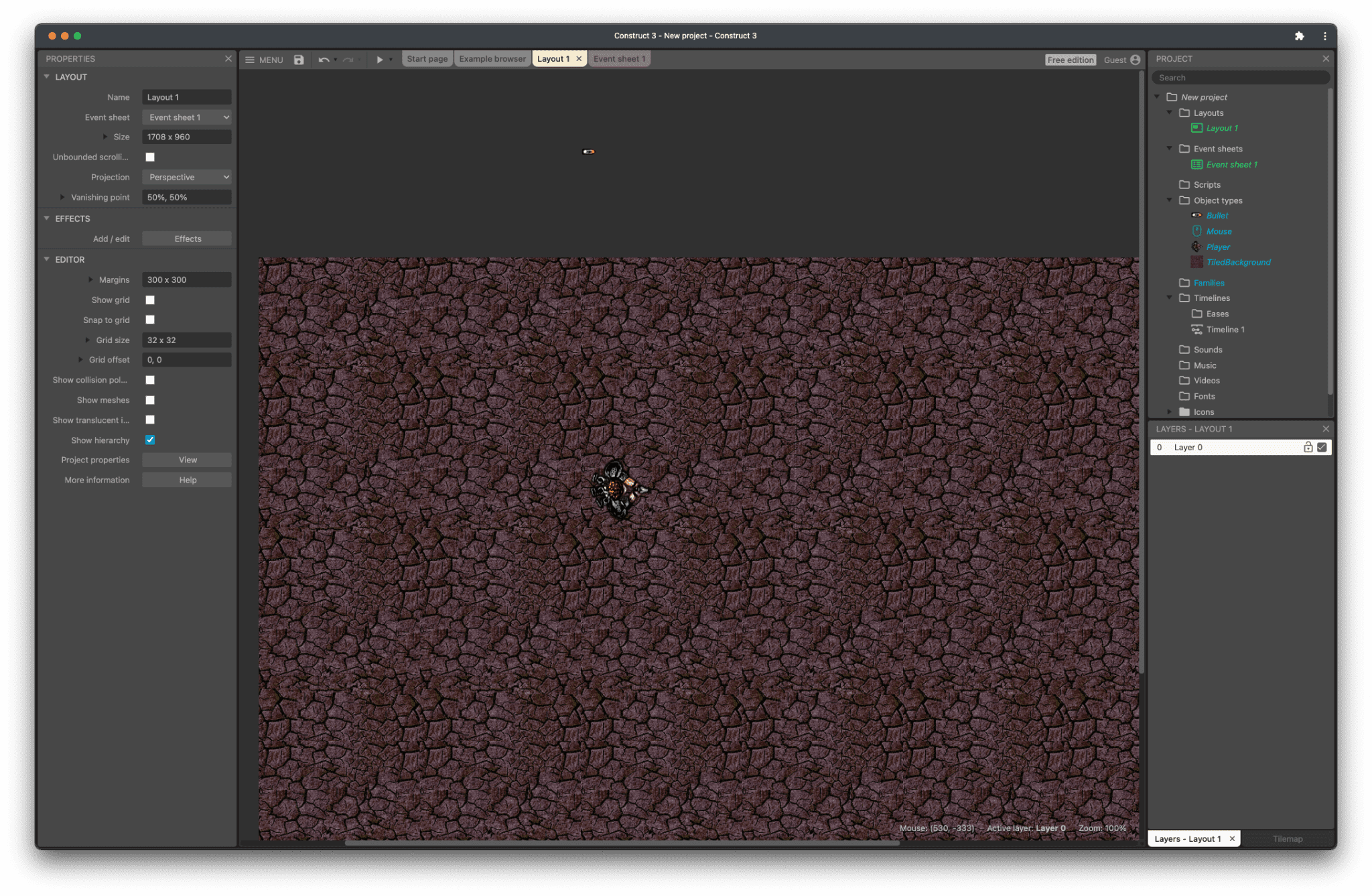
Task: Toggle Show collision polygons checkbox
Action: click(x=150, y=380)
